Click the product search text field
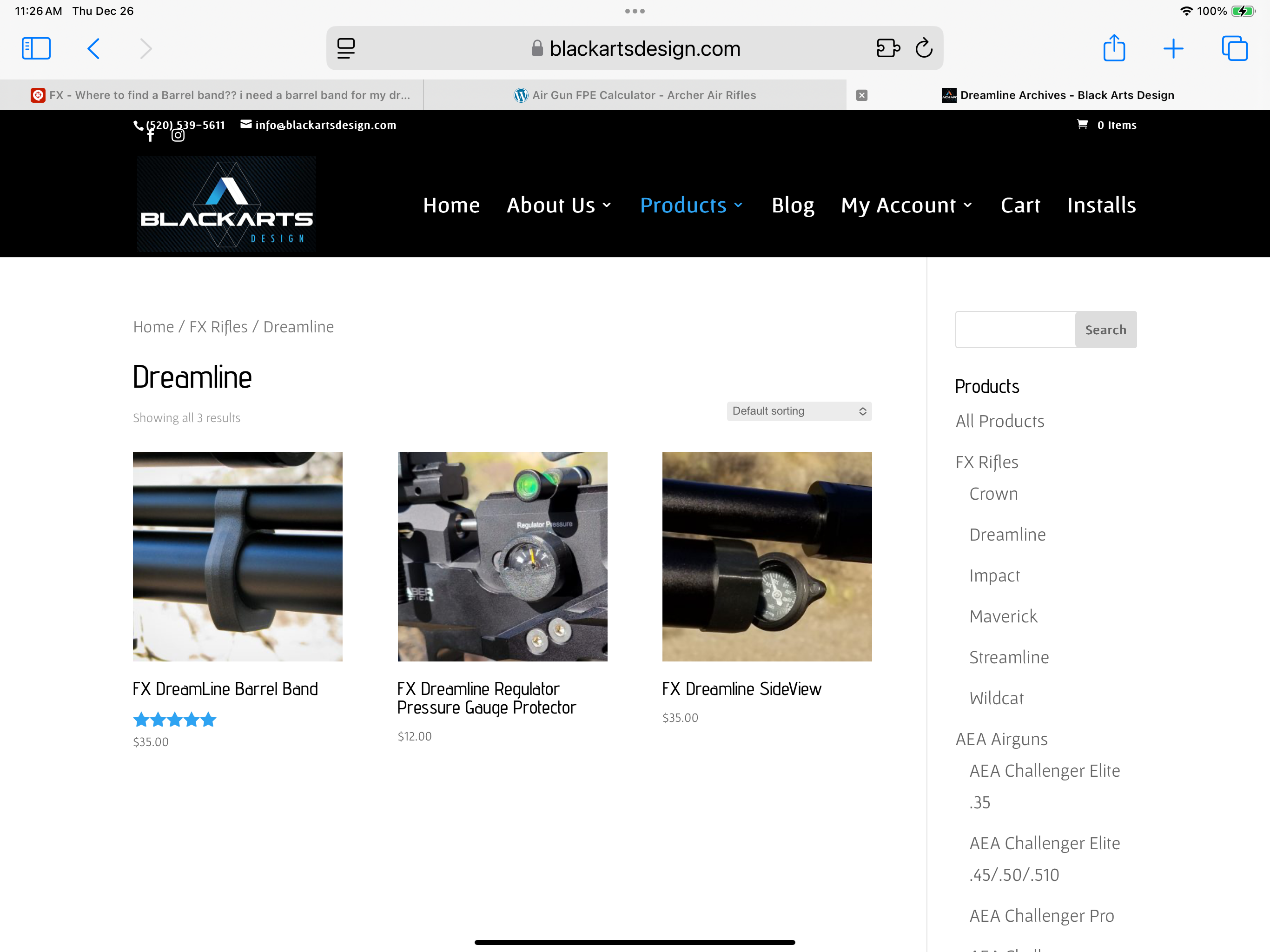The image size is (1270, 952). [1015, 330]
